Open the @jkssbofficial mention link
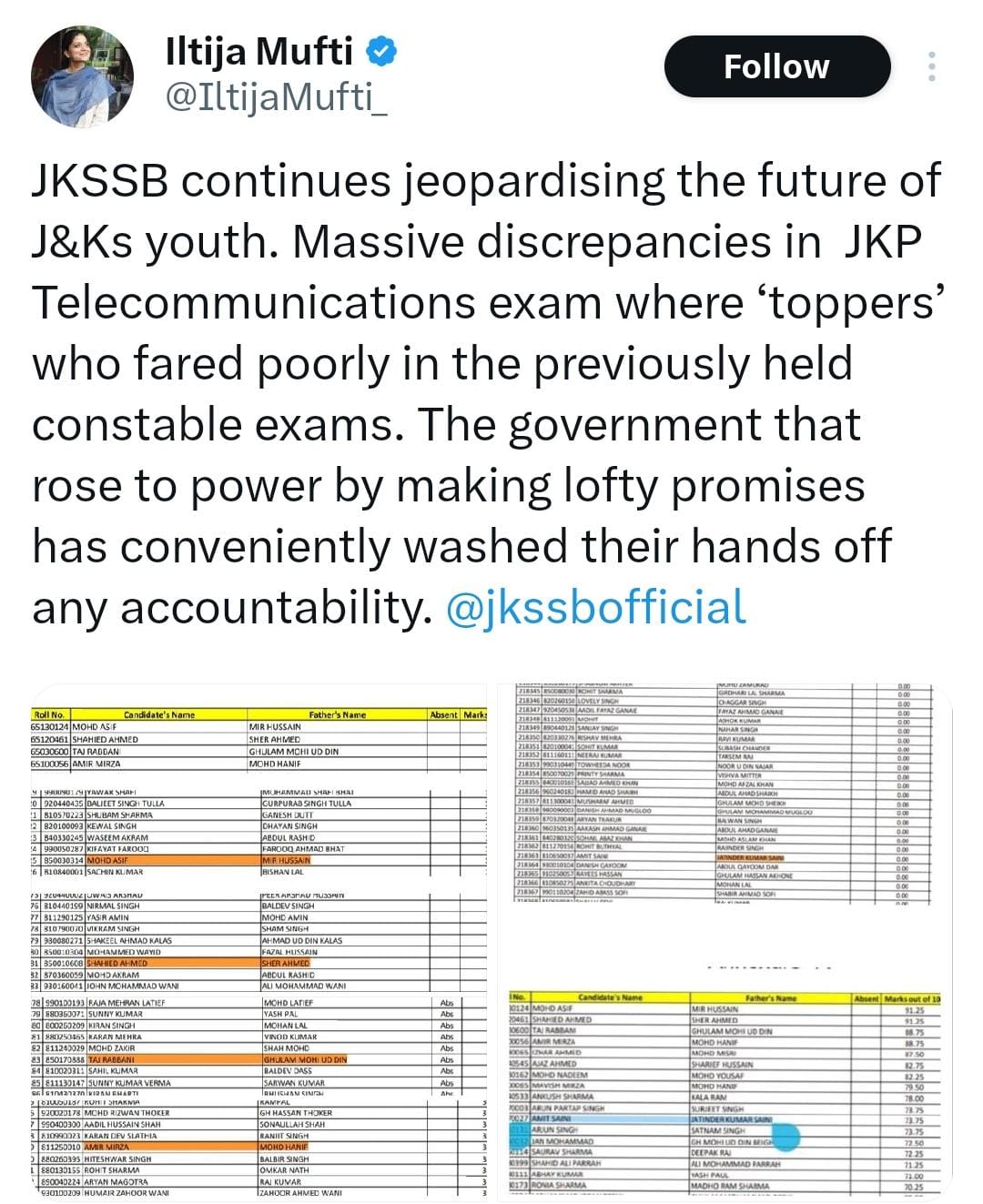This screenshot has width=983, height=1204. pos(597,607)
